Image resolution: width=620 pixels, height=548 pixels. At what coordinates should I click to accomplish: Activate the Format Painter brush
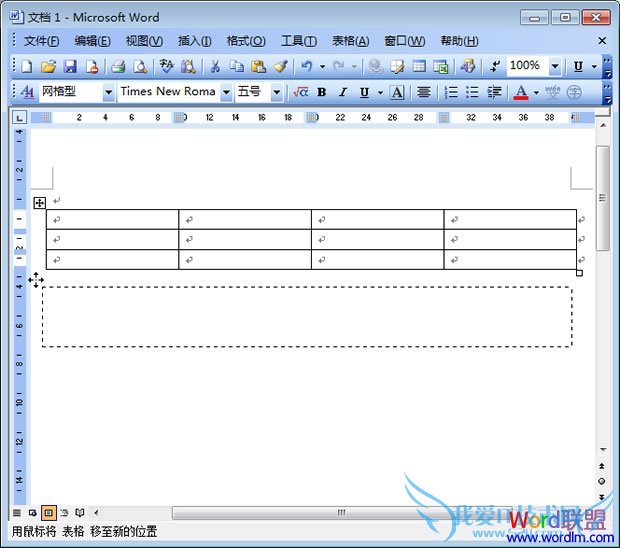[x=281, y=66]
